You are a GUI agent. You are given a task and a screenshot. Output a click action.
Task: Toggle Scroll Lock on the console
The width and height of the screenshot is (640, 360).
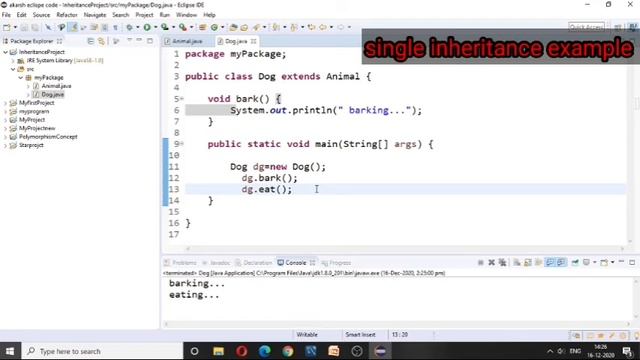click(x=528, y=262)
